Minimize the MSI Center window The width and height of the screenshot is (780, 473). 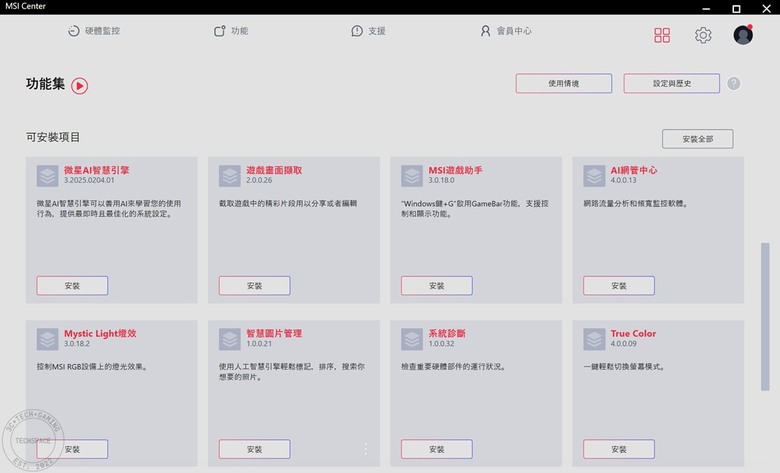click(x=706, y=8)
